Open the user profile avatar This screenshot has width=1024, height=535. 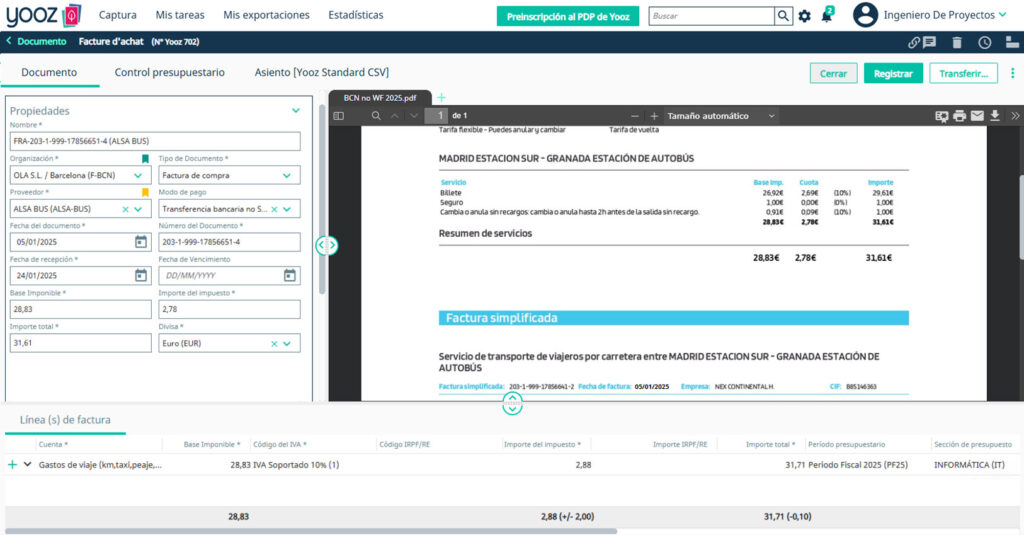click(865, 15)
